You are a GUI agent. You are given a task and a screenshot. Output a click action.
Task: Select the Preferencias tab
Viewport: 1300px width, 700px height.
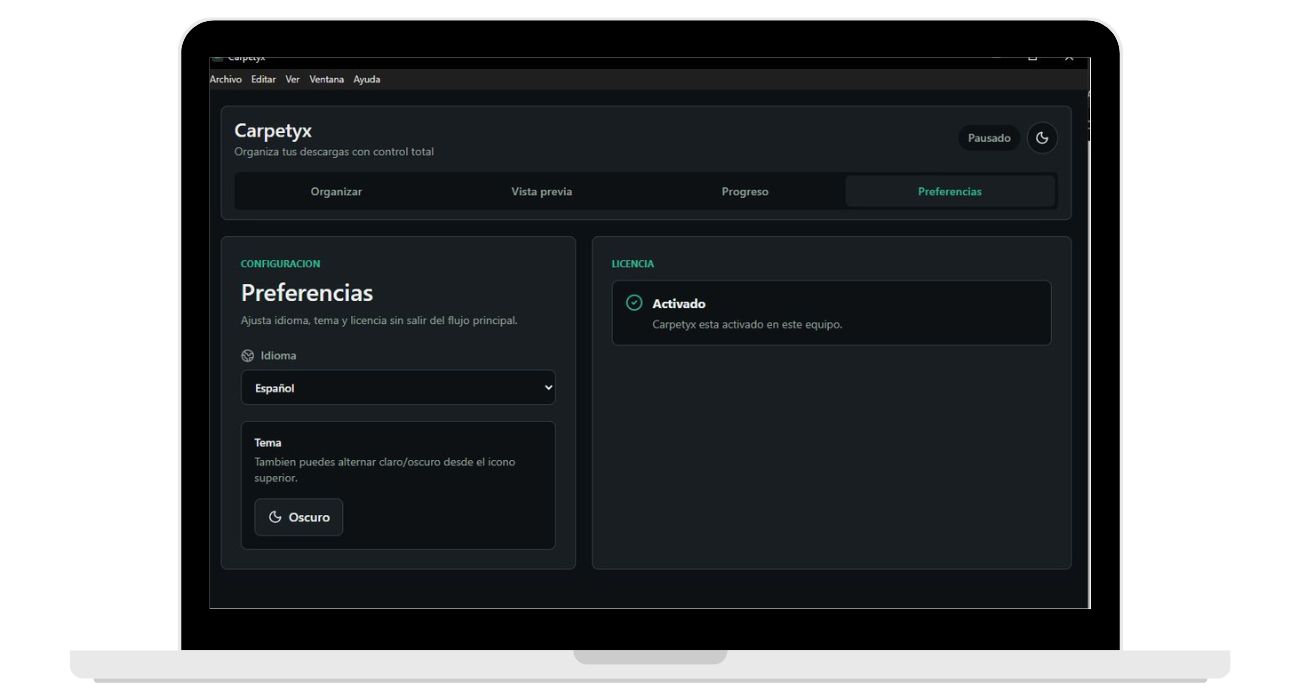click(x=950, y=192)
